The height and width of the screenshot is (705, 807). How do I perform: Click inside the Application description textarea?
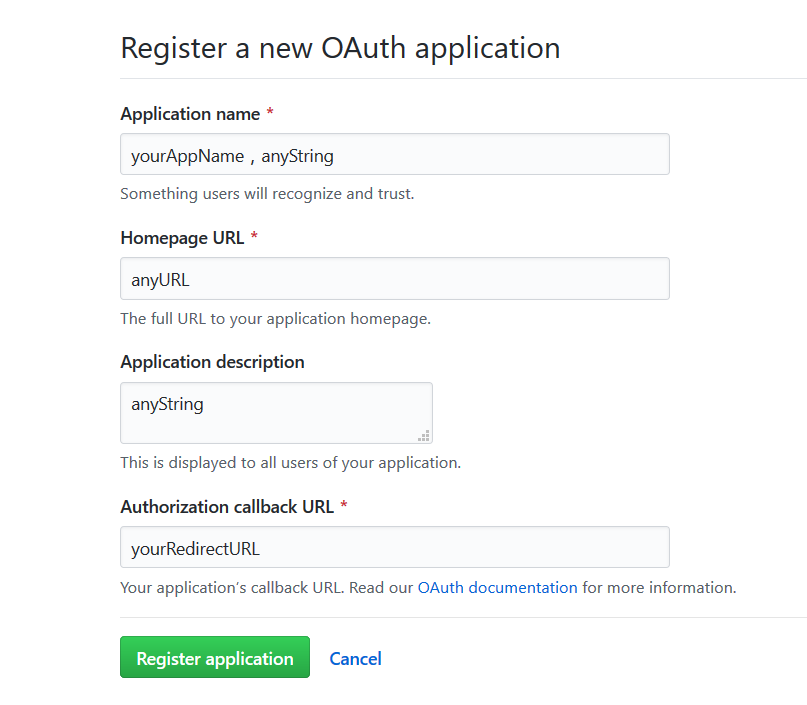[x=276, y=412]
